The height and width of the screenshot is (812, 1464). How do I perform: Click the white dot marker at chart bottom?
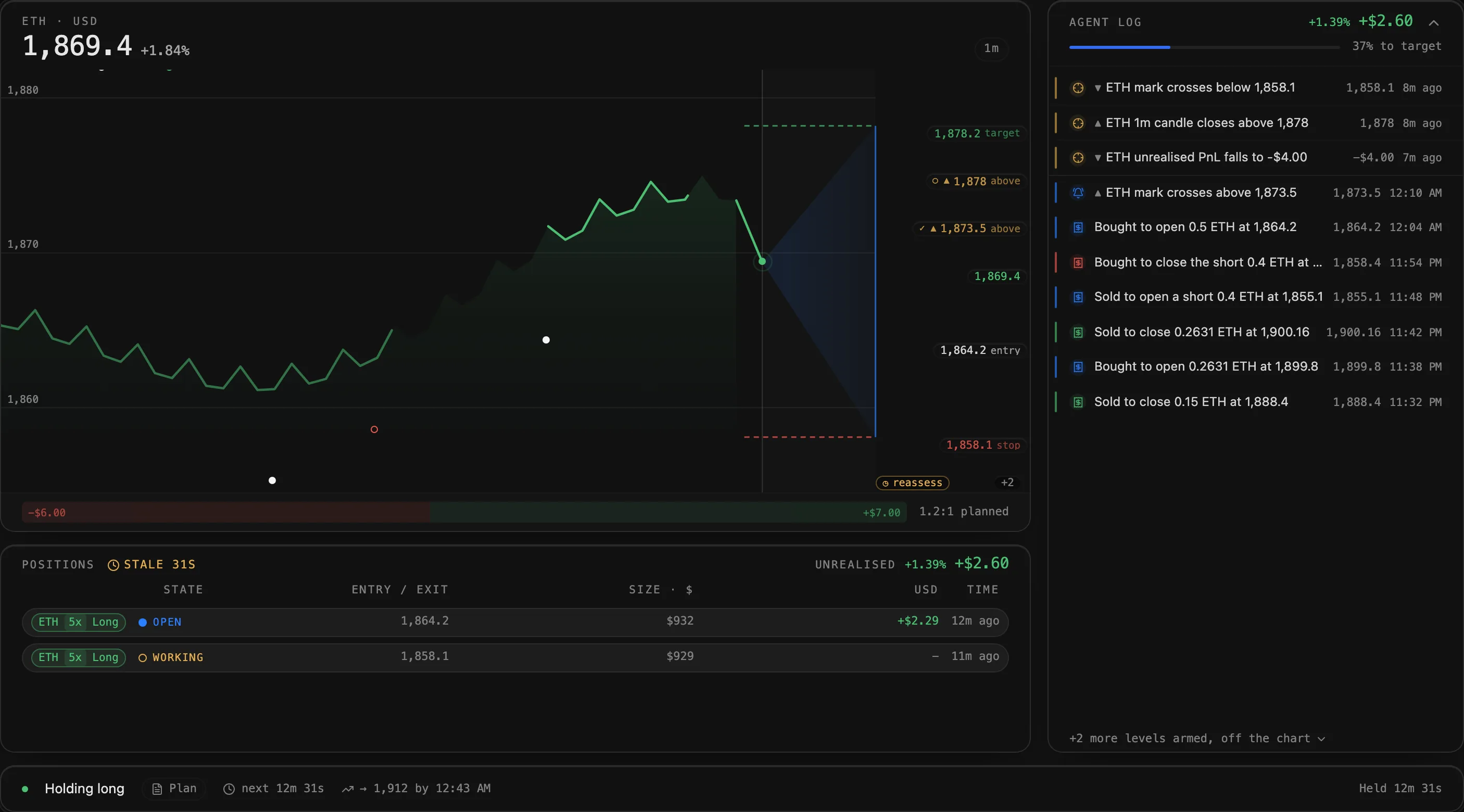pos(272,481)
